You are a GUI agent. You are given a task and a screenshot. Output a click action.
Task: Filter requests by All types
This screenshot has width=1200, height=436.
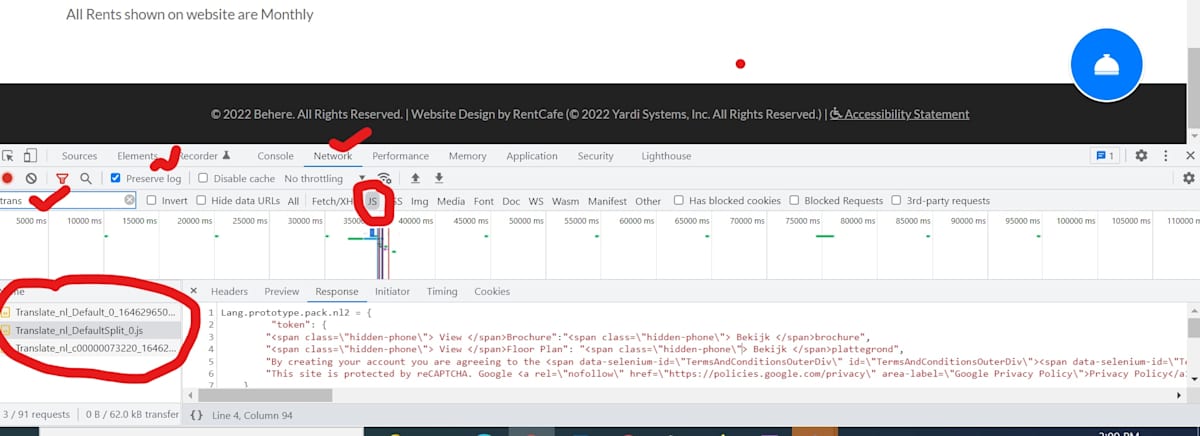(293, 201)
